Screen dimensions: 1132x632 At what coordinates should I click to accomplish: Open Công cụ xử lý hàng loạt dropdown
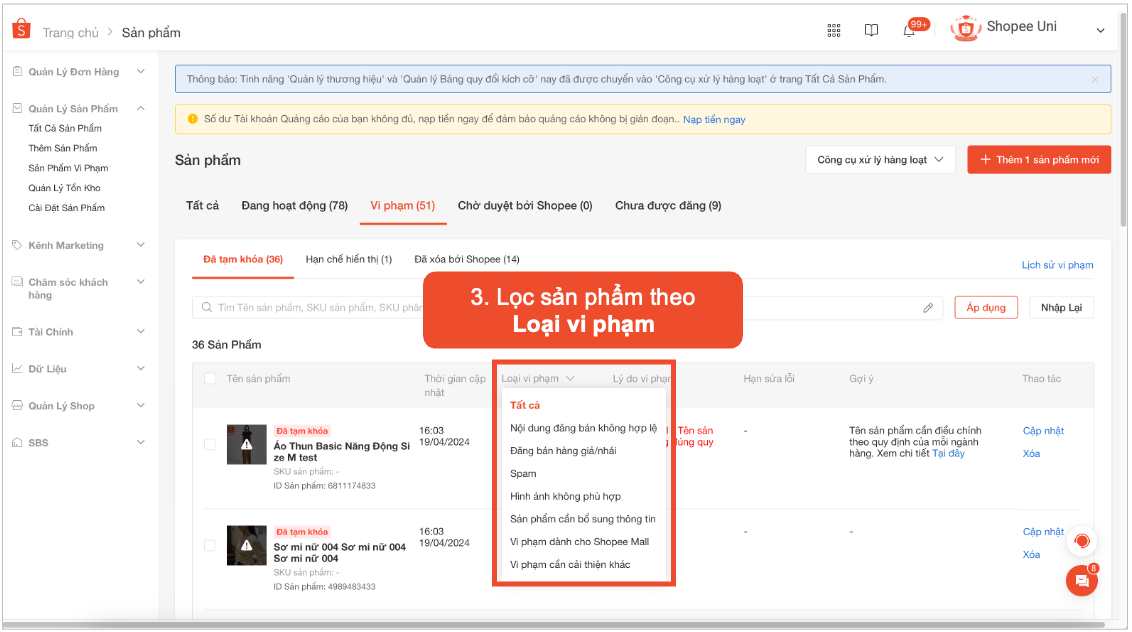[x=880, y=160]
